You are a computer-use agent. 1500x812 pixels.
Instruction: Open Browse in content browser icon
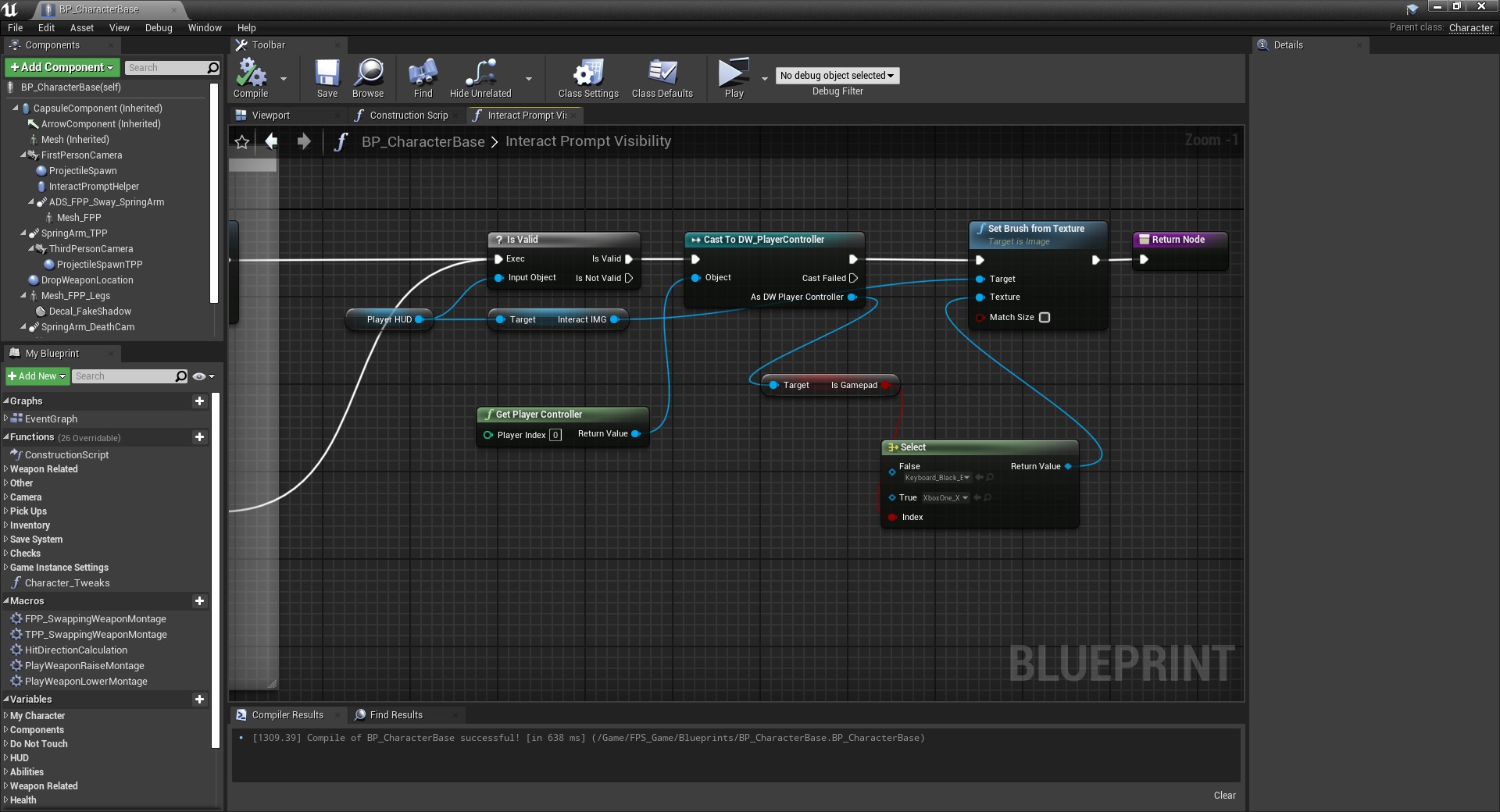coord(368,73)
